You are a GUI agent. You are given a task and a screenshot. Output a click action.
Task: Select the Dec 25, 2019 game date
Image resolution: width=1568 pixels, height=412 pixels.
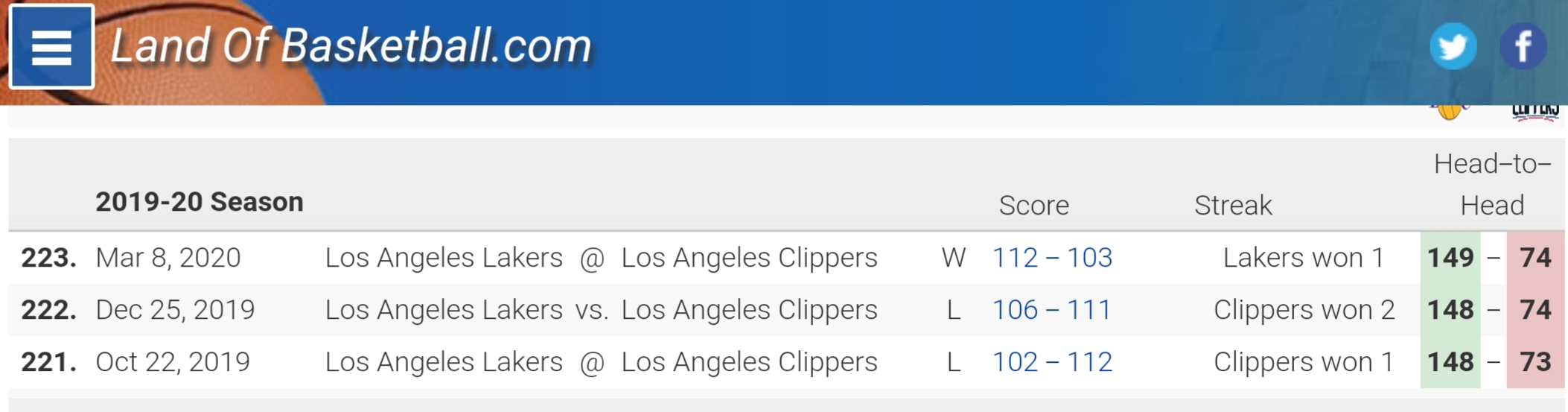pyautogui.click(x=175, y=310)
